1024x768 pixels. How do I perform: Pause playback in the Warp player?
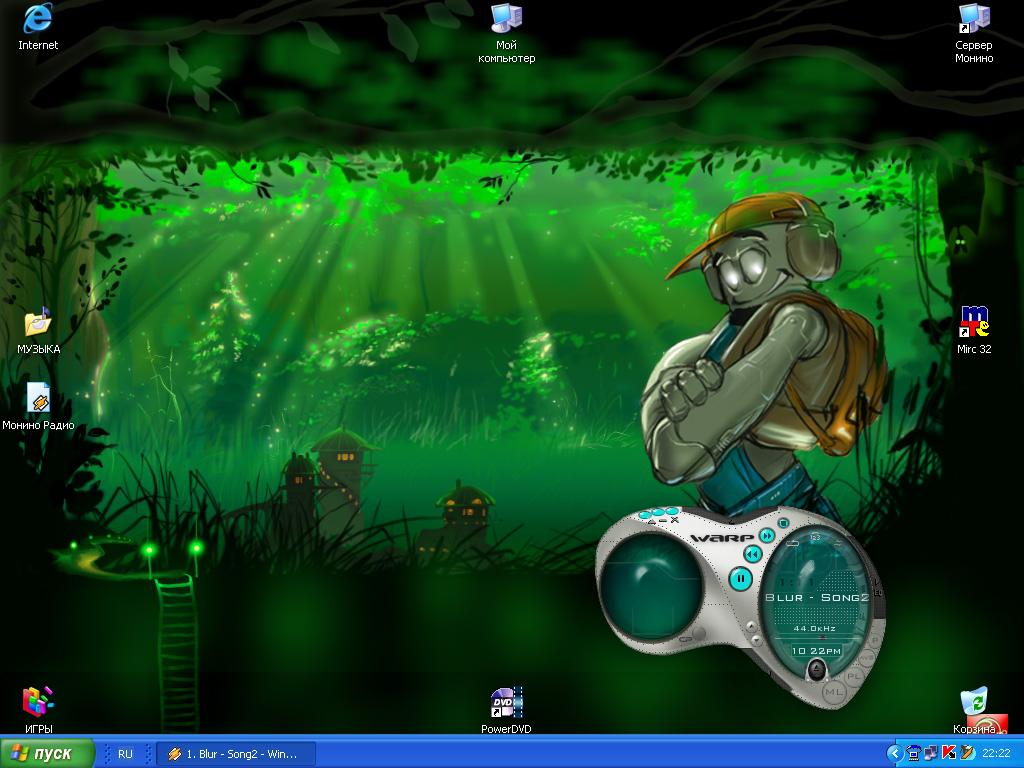click(x=741, y=579)
